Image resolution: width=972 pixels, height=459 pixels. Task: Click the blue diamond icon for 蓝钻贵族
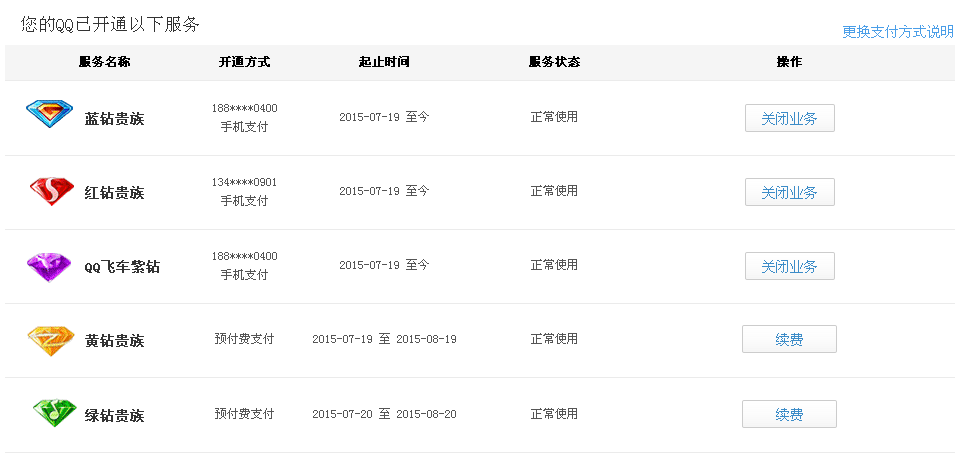[x=50, y=114]
